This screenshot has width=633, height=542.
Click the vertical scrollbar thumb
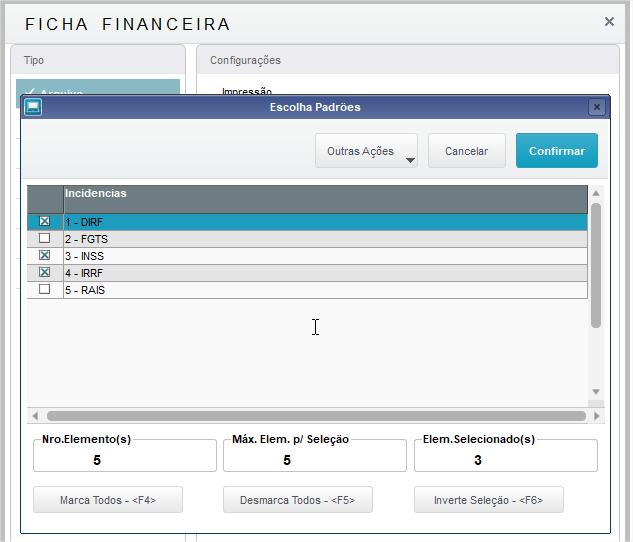tap(596, 265)
